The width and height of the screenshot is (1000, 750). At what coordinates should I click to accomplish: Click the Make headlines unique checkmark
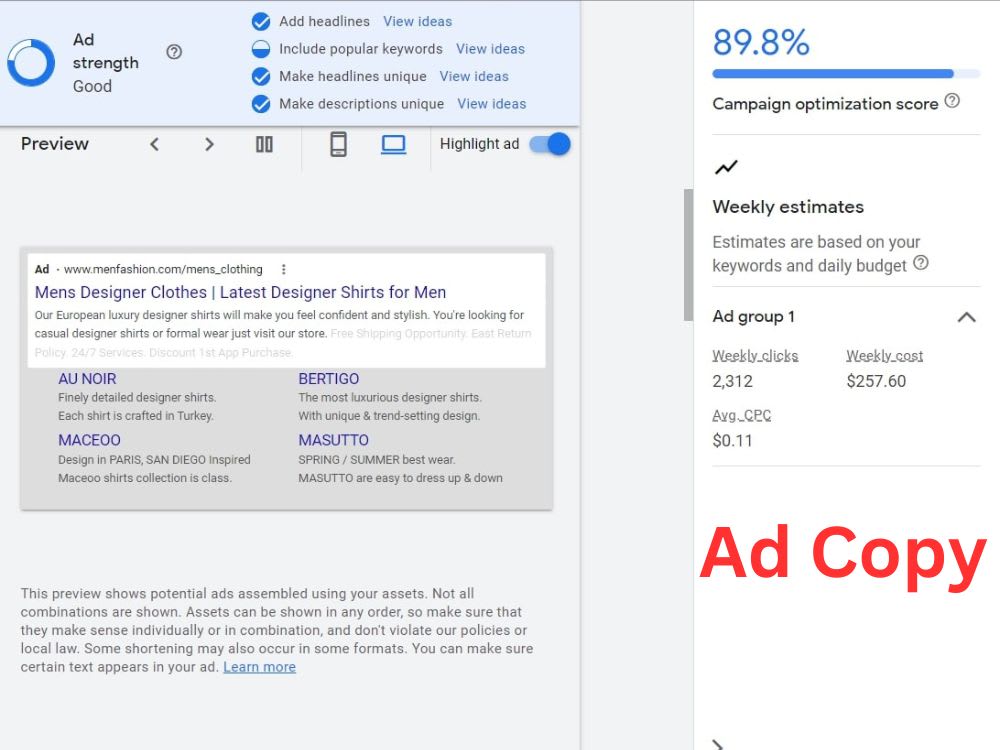point(261,77)
